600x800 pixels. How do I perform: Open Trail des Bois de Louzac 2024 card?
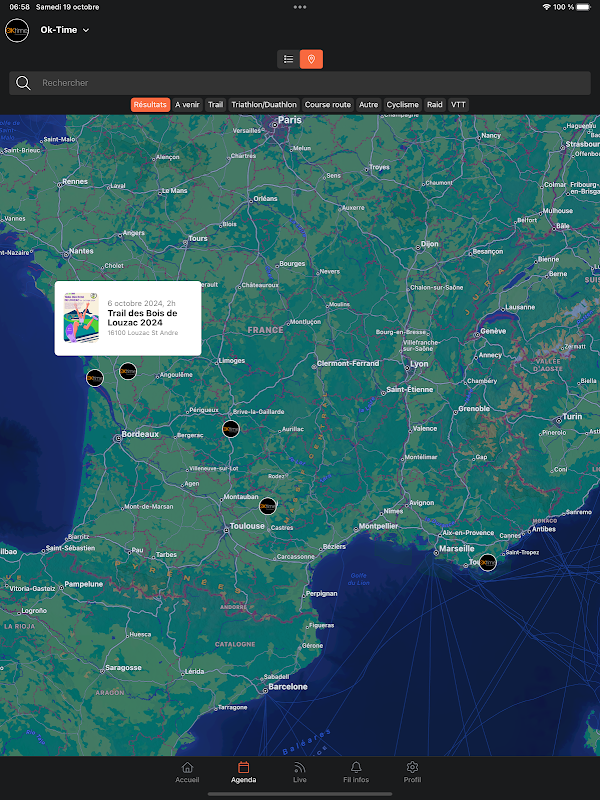(128, 318)
